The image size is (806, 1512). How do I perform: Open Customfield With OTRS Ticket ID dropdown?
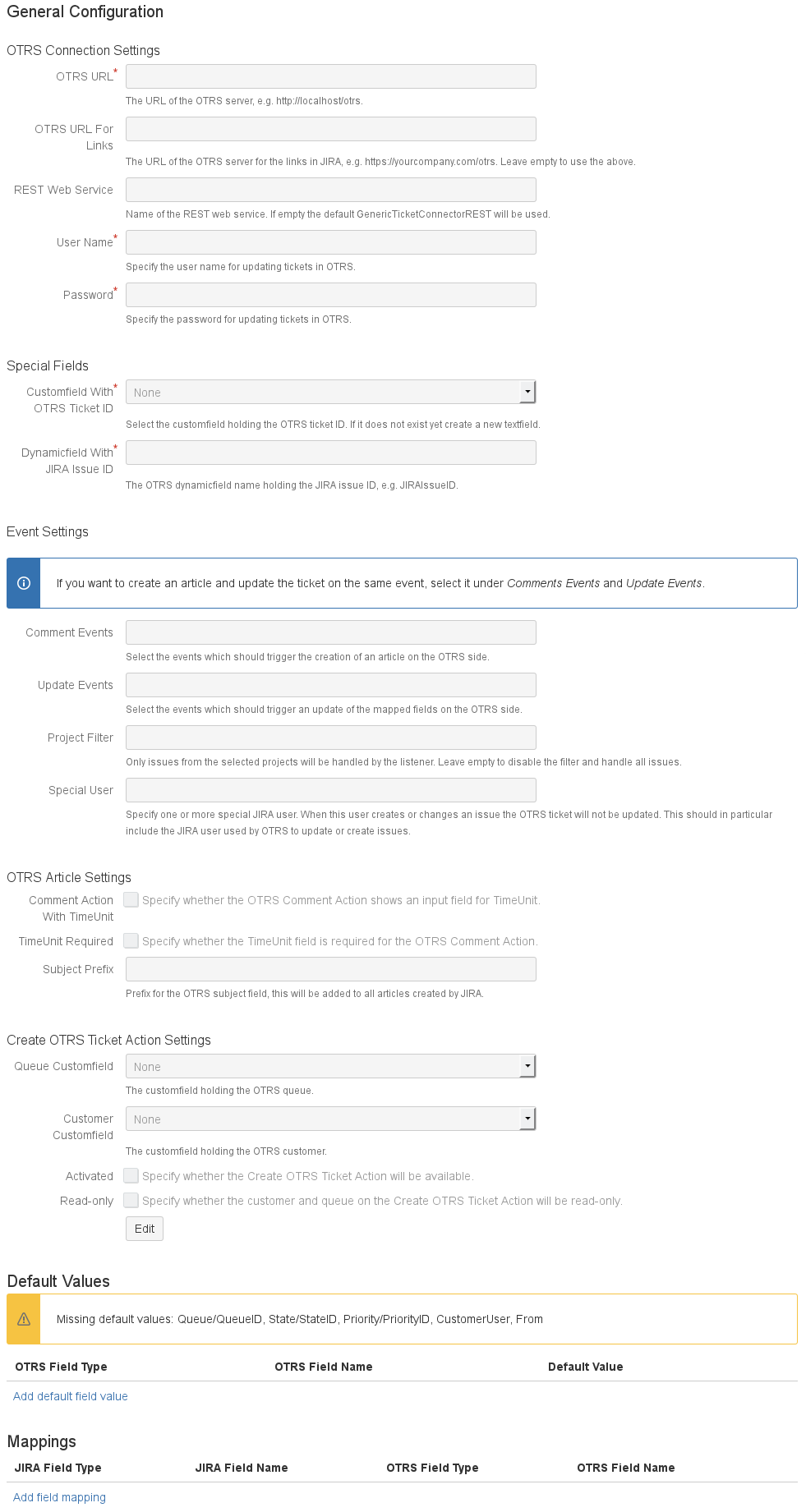pos(330,393)
